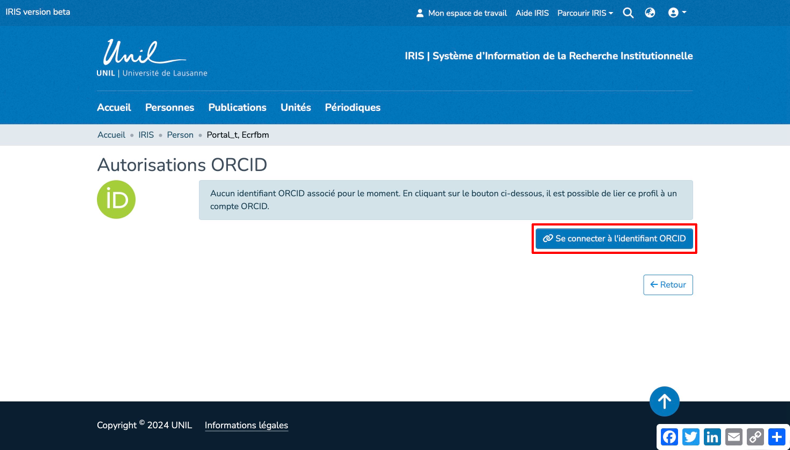The height and width of the screenshot is (450, 790).
Task: Open the Publications menu
Action: click(x=237, y=107)
